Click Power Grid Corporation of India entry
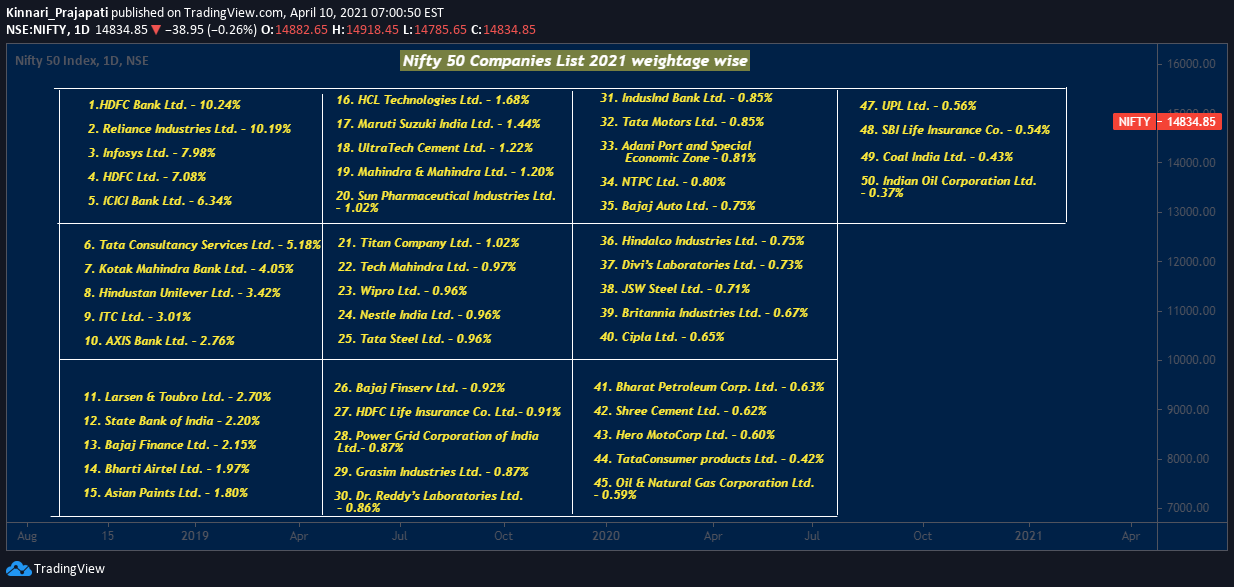Image resolution: width=1234 pixels, height=587 pixels. click(x=436, y=442)
